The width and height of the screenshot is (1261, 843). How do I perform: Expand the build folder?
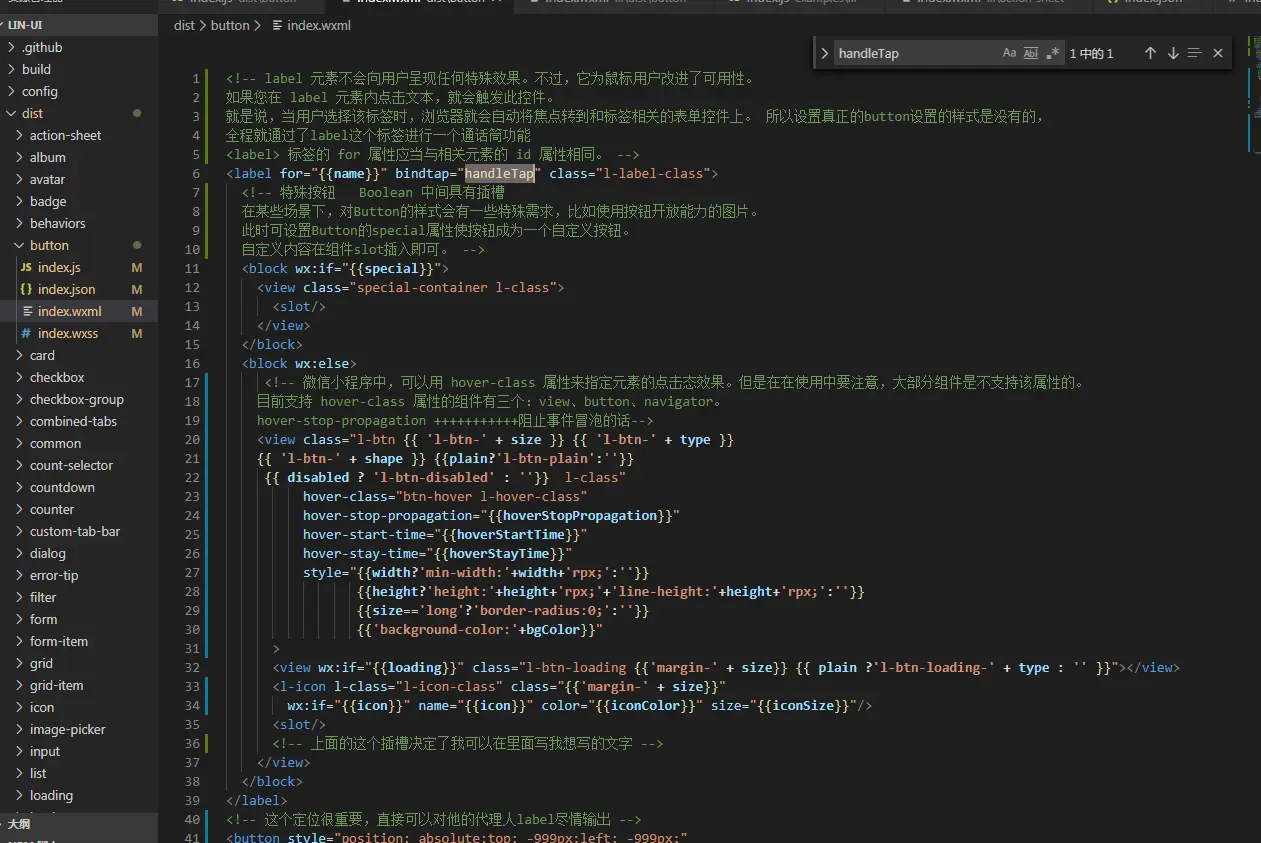coord(79,69)
